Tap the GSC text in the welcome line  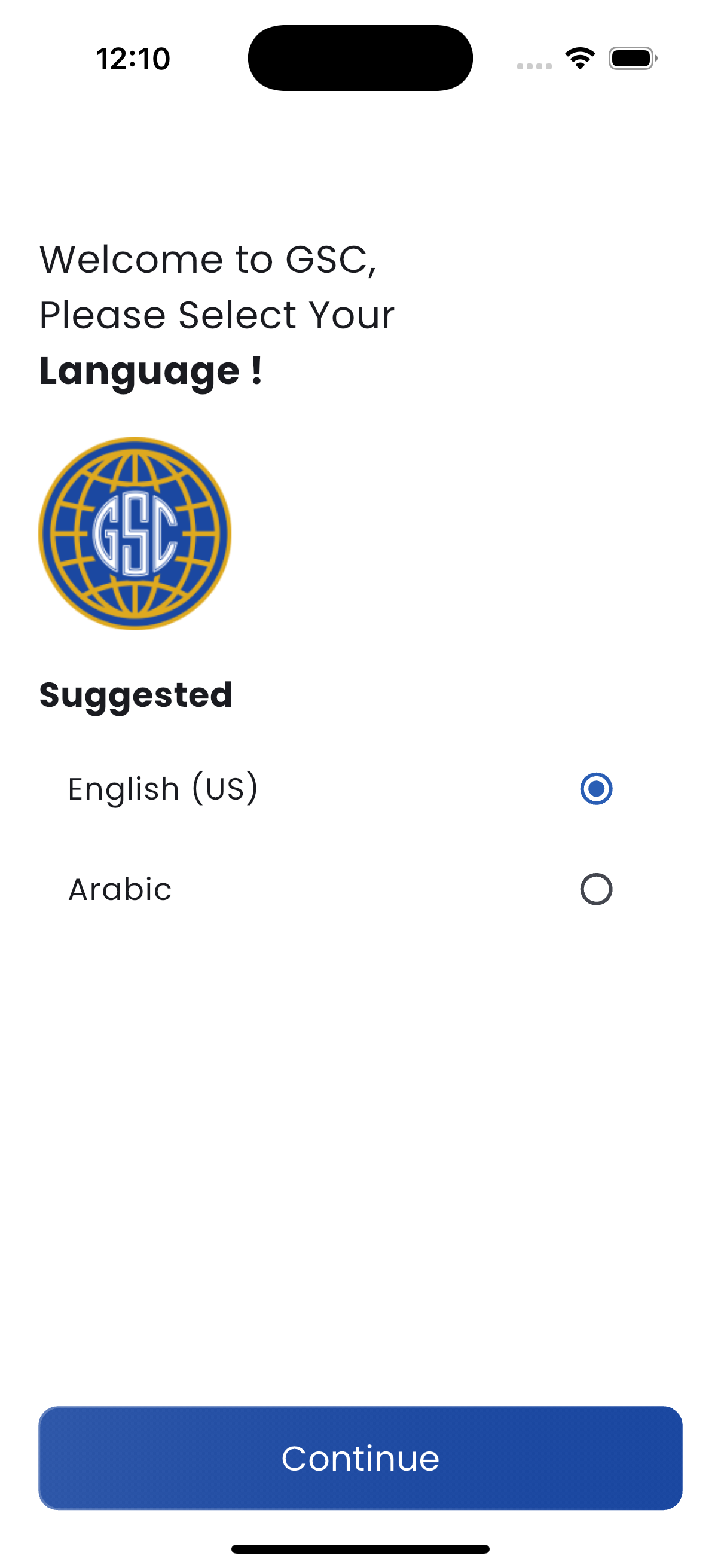pos(331,261)
